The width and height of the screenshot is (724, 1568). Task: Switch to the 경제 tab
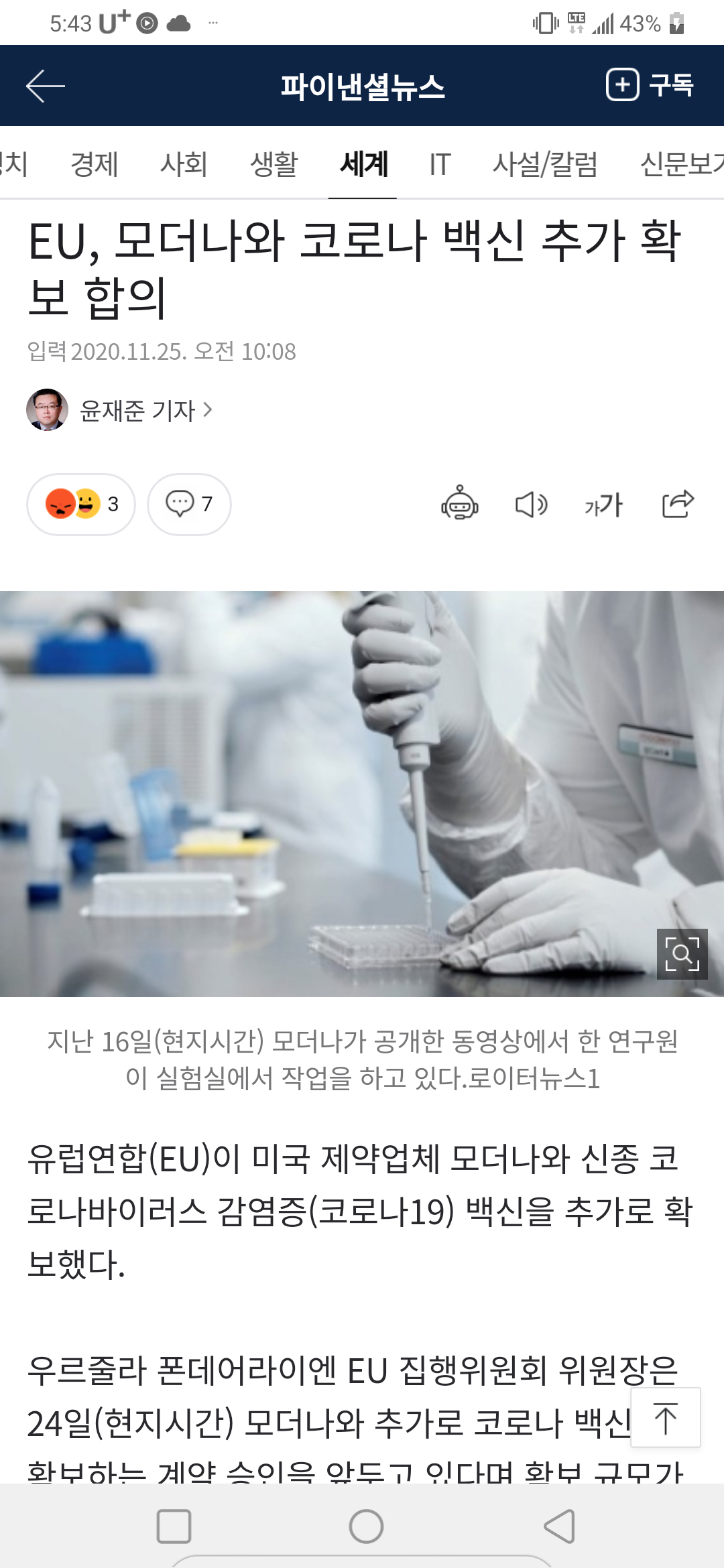[95, 164]
